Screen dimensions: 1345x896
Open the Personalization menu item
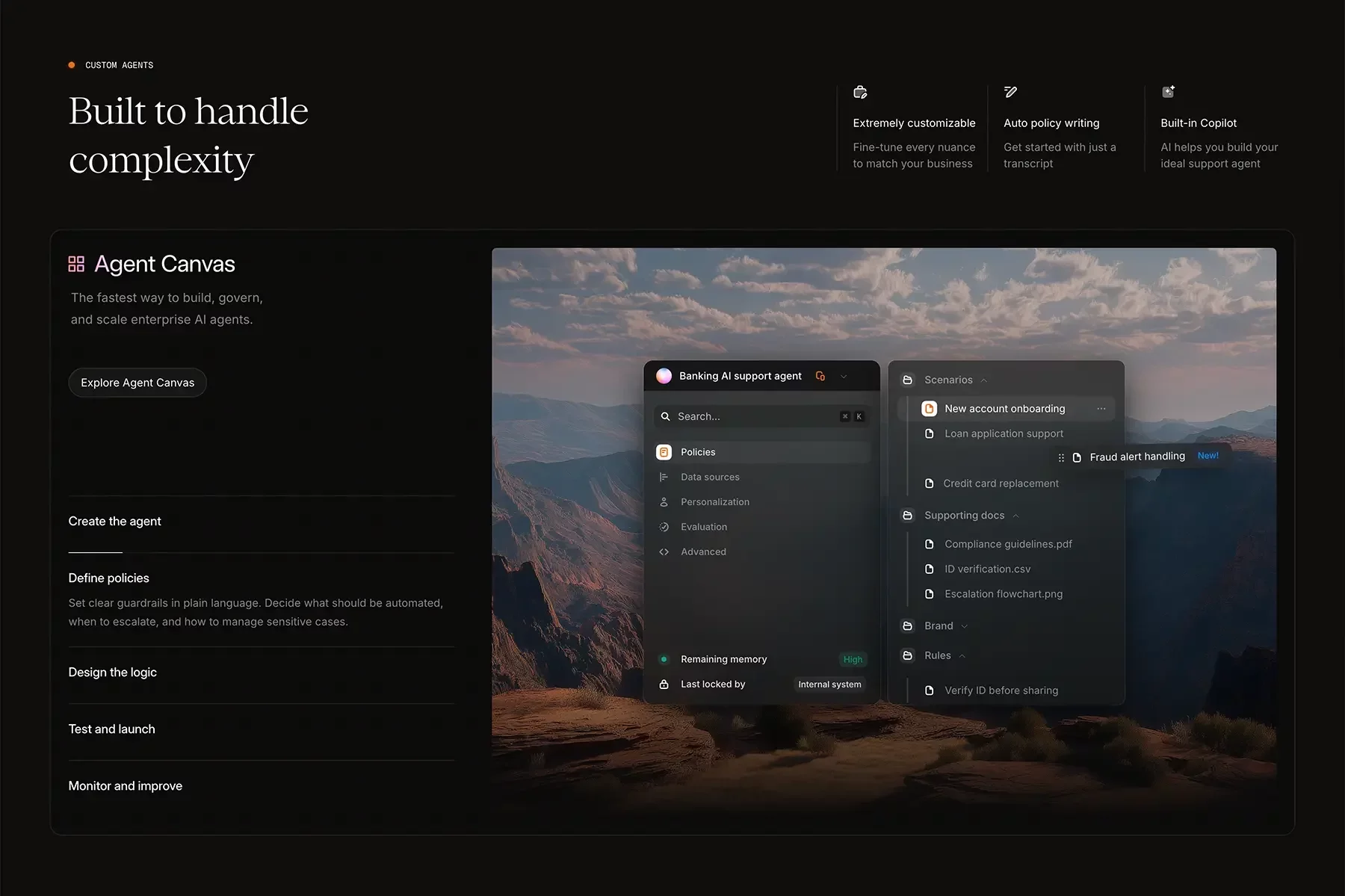pyautogui.click(x=714, y=502)
